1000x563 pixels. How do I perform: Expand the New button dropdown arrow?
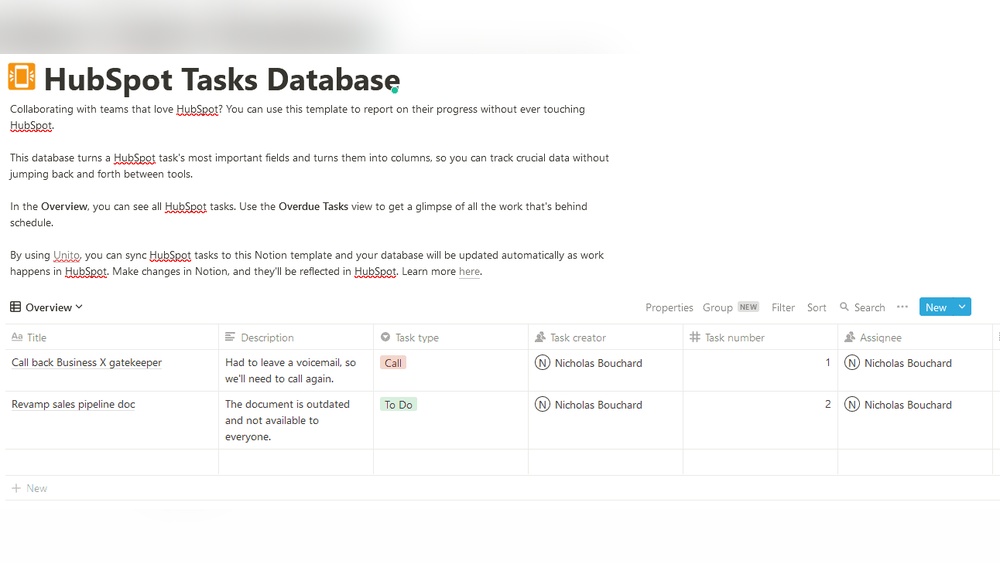click(962, 307)
